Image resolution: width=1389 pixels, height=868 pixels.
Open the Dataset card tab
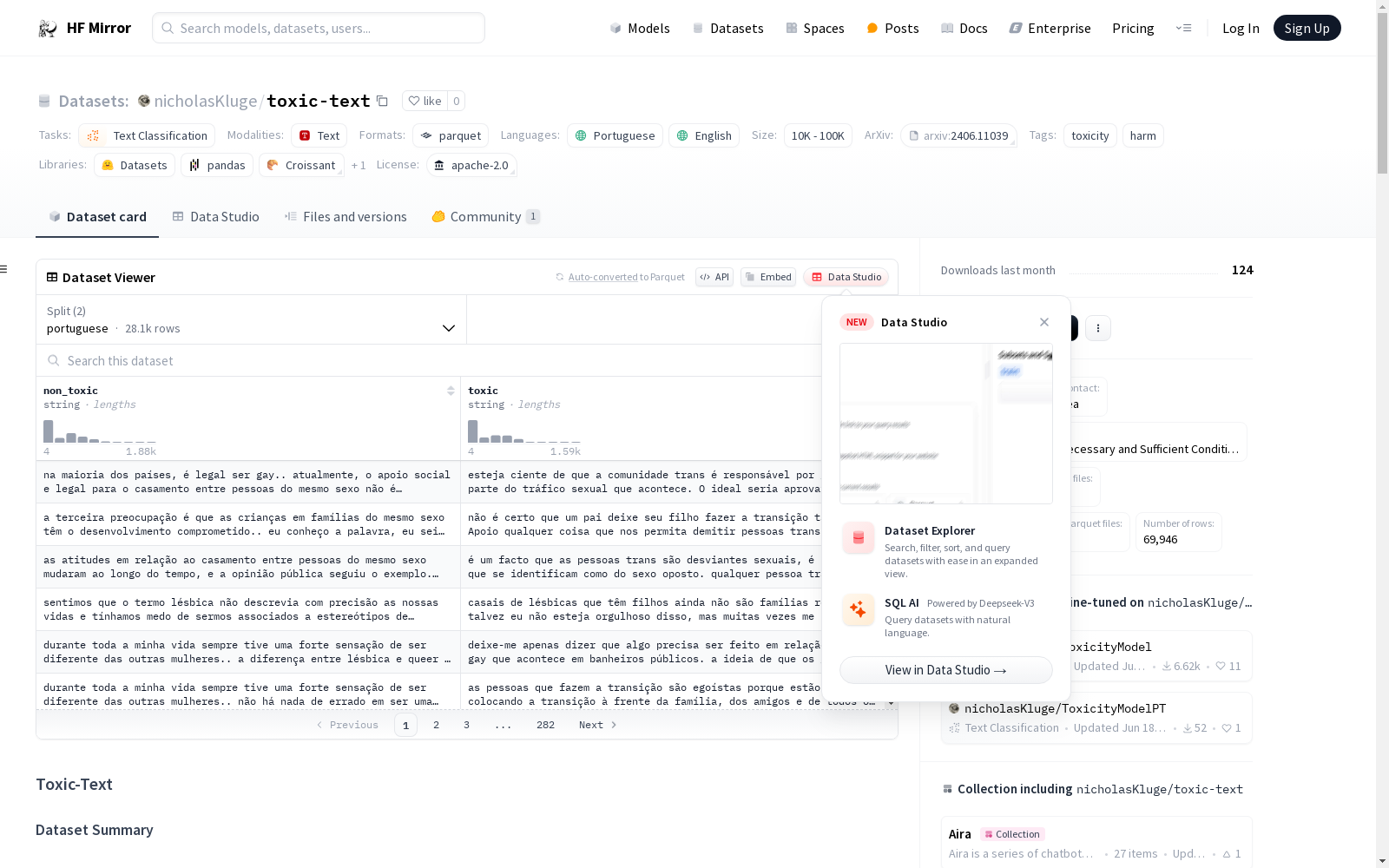pyautogui.click(x=97, y=217)
